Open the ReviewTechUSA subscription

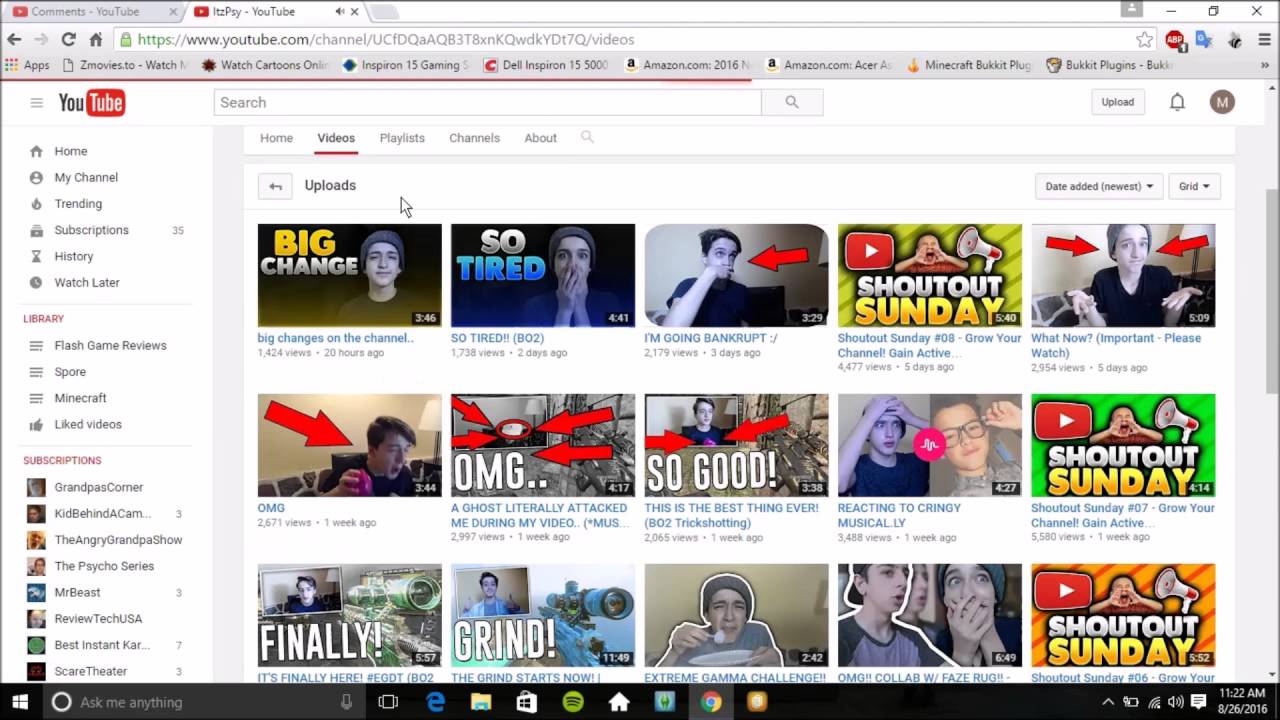point(98,619)
